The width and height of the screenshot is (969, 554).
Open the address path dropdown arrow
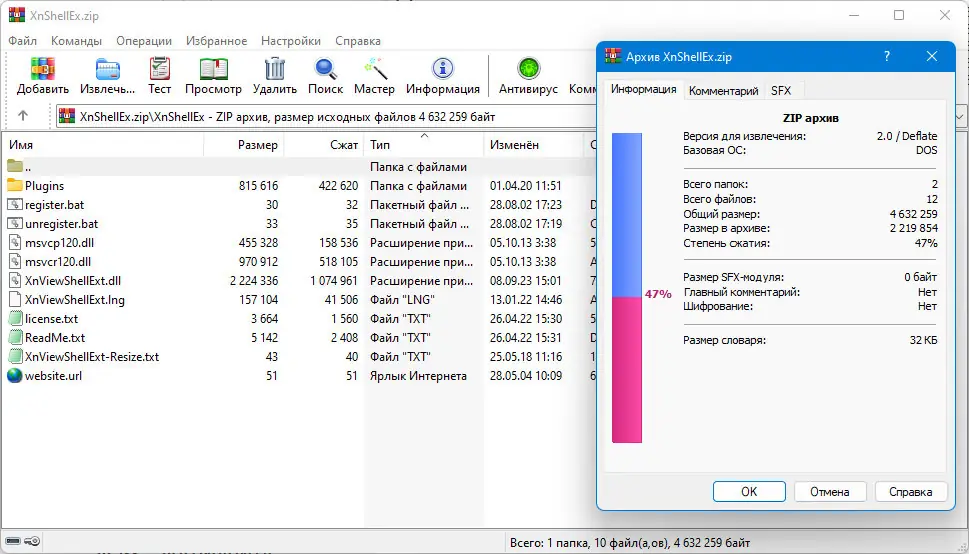pos(961,116)
